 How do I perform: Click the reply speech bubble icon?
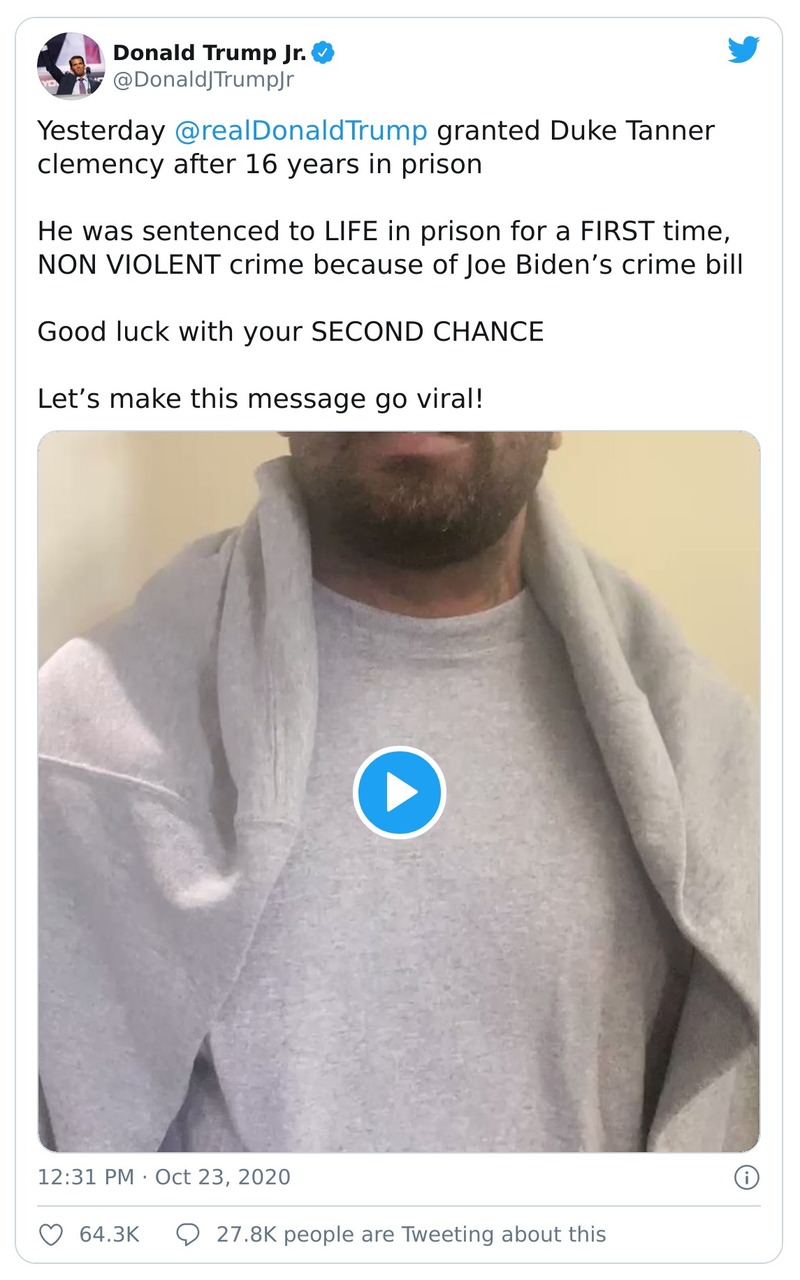189,1234
